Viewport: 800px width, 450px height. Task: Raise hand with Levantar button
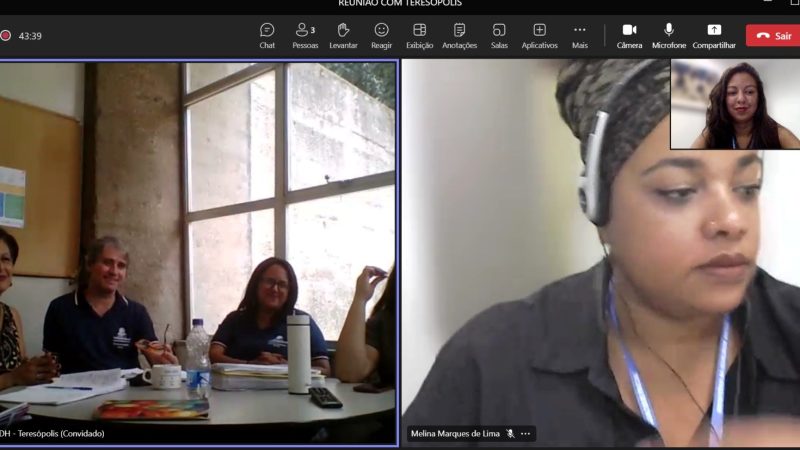tap(343, 35)
